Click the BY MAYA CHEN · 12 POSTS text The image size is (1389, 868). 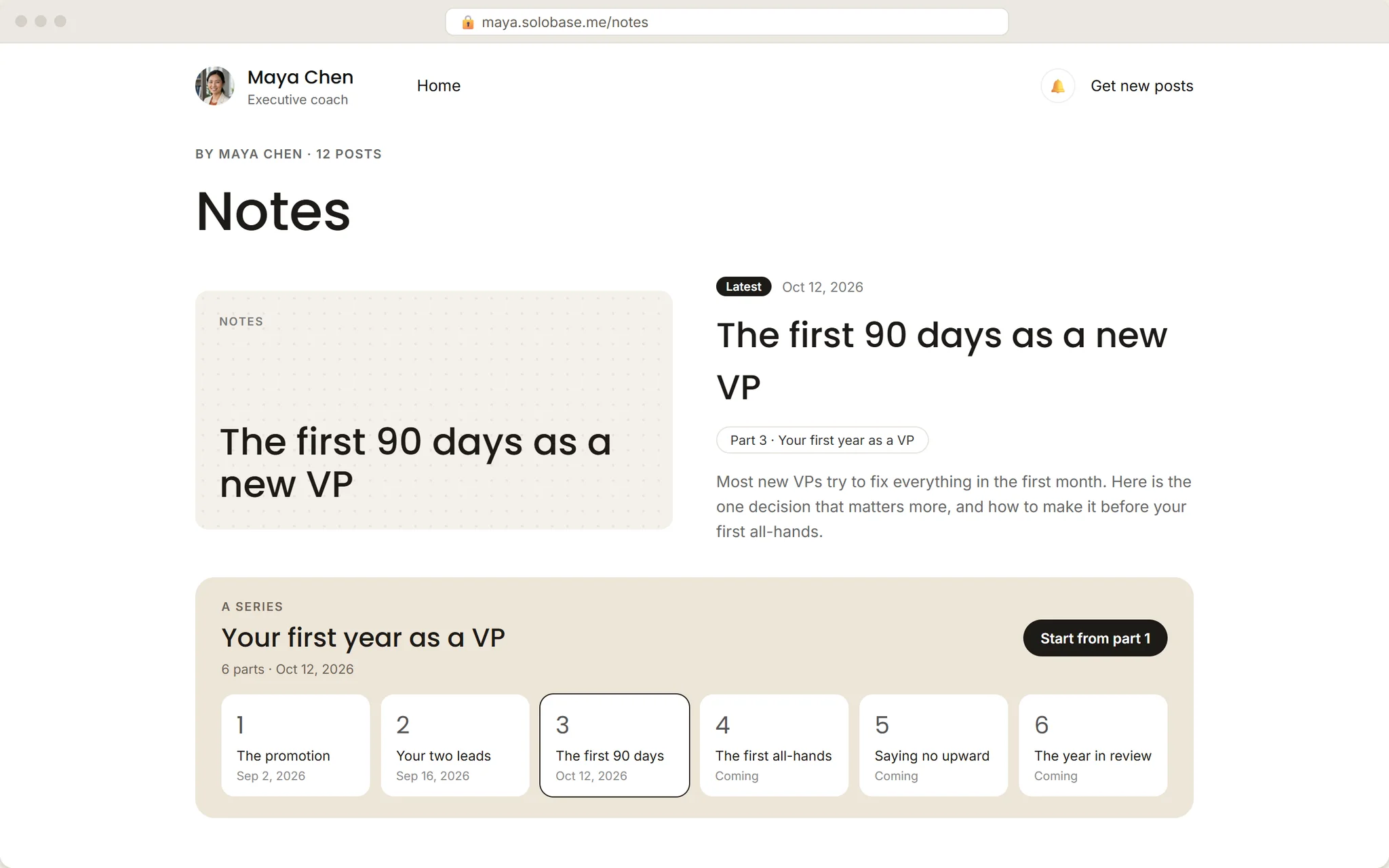(288, 154)
